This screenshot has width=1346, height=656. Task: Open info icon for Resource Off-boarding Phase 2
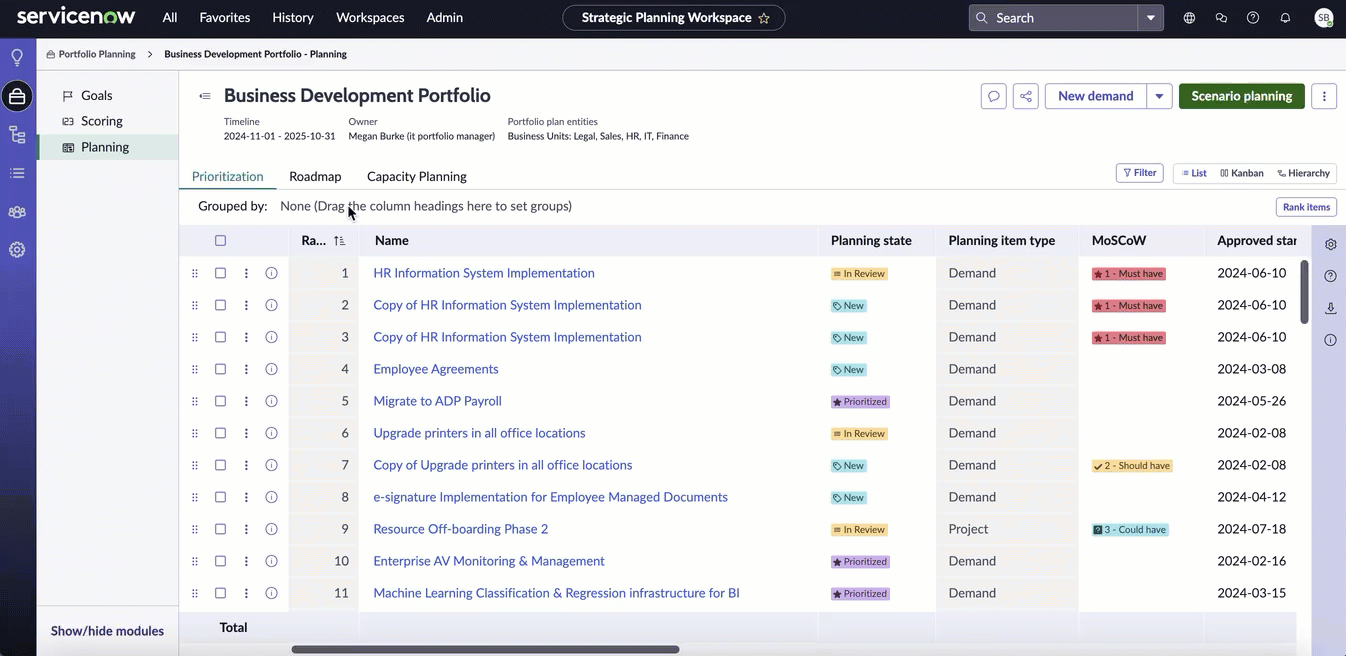coord(271,529)
